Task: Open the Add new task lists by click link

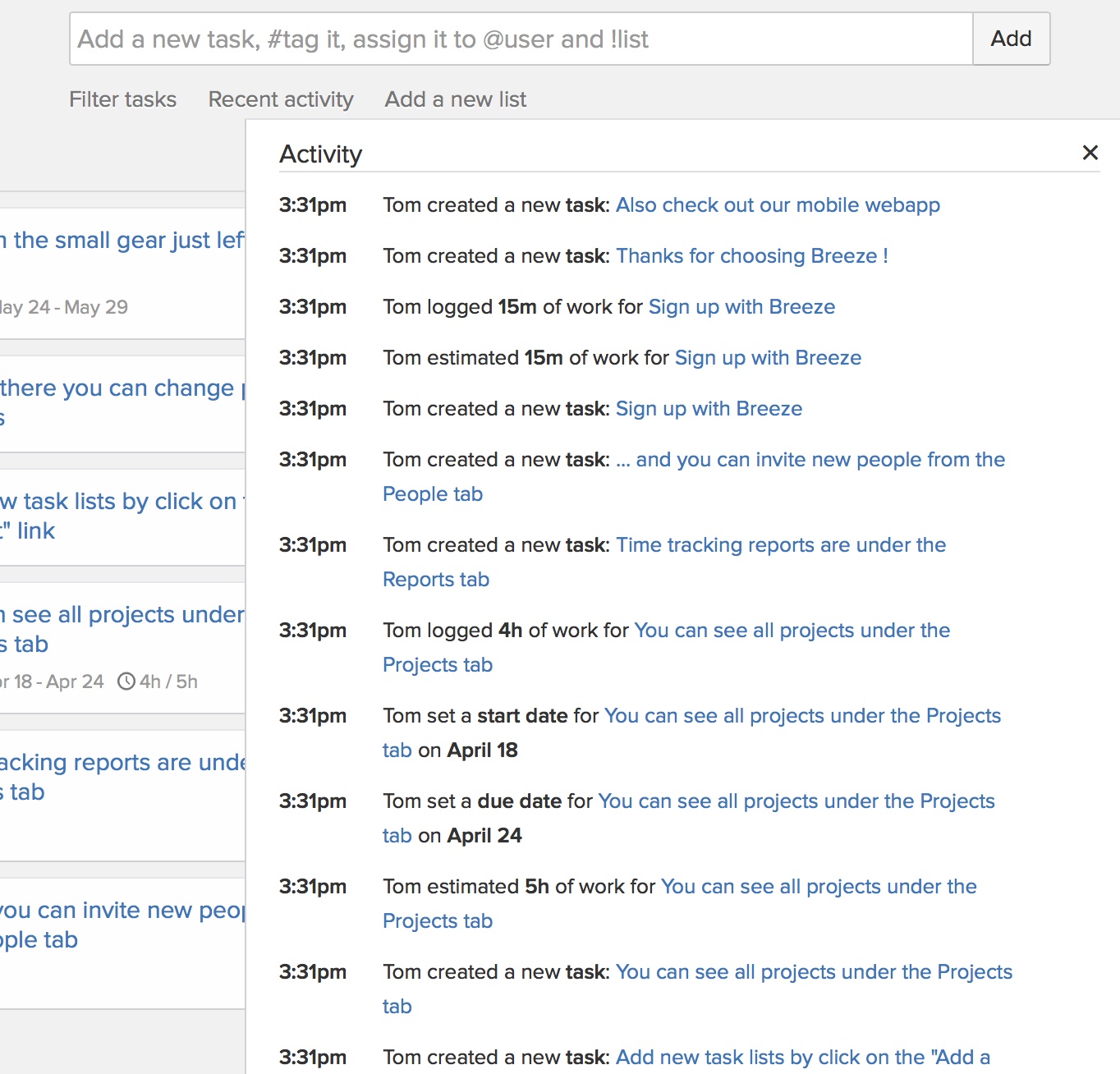Action: point(803,1058)
